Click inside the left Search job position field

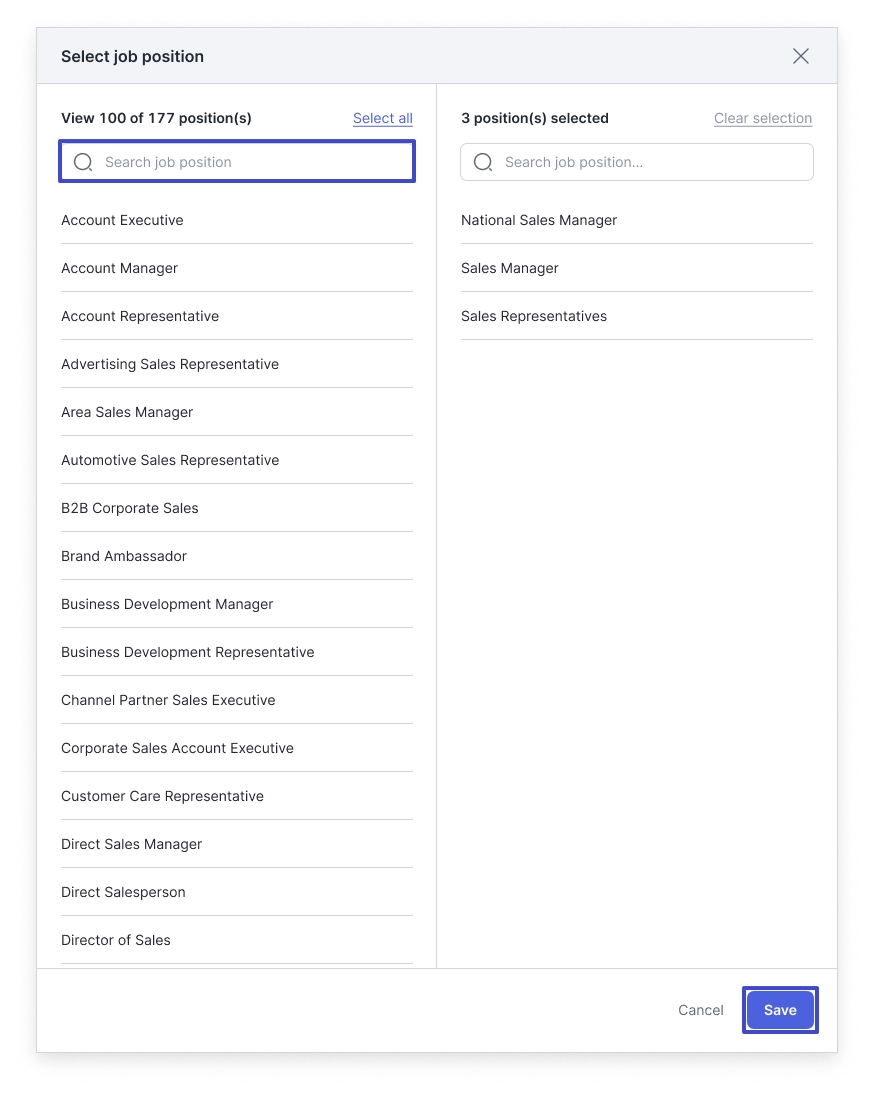click(236, 161)
